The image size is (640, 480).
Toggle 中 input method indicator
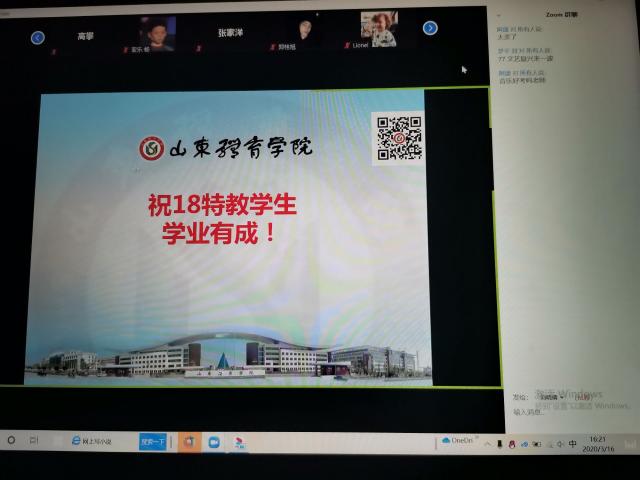pos(573,444)
